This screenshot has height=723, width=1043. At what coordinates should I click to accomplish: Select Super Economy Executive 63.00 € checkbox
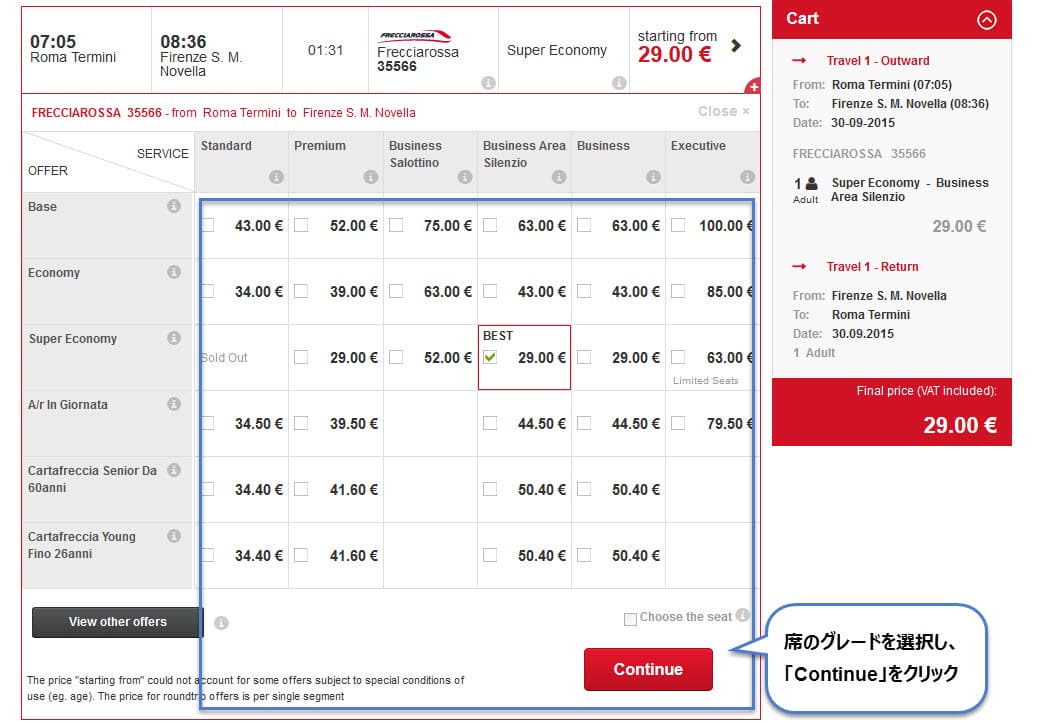[x=678, y=357]
